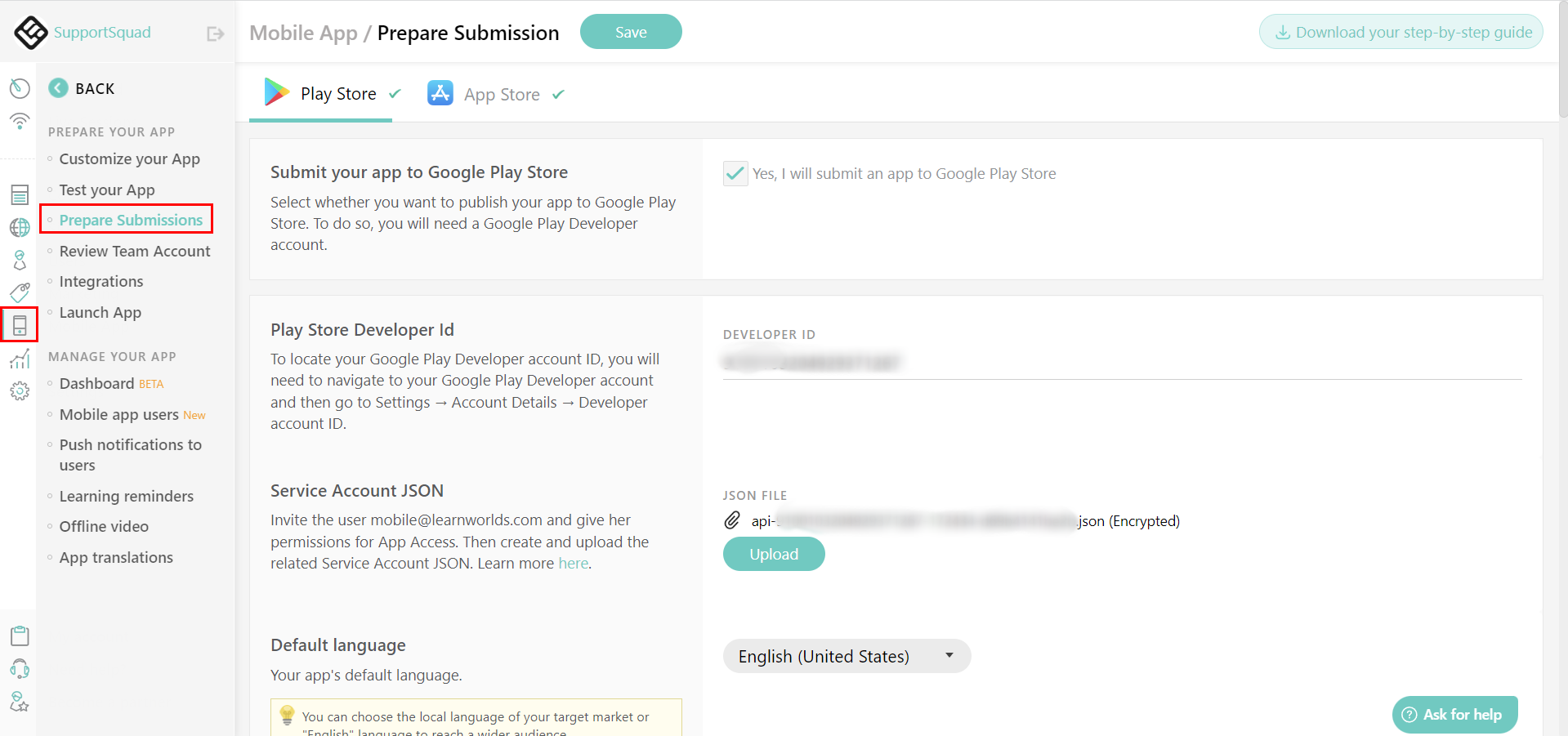Click the tag icon in the left sidebar
The height and width of the screenshot is (736, 1568).
(19, 292)
